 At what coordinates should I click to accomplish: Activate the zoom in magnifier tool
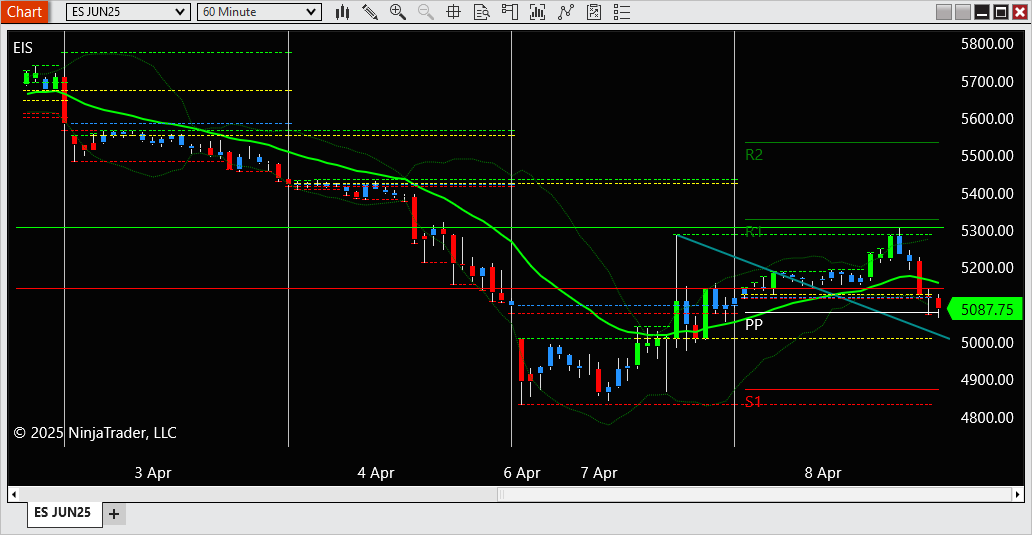coord(398,12)
